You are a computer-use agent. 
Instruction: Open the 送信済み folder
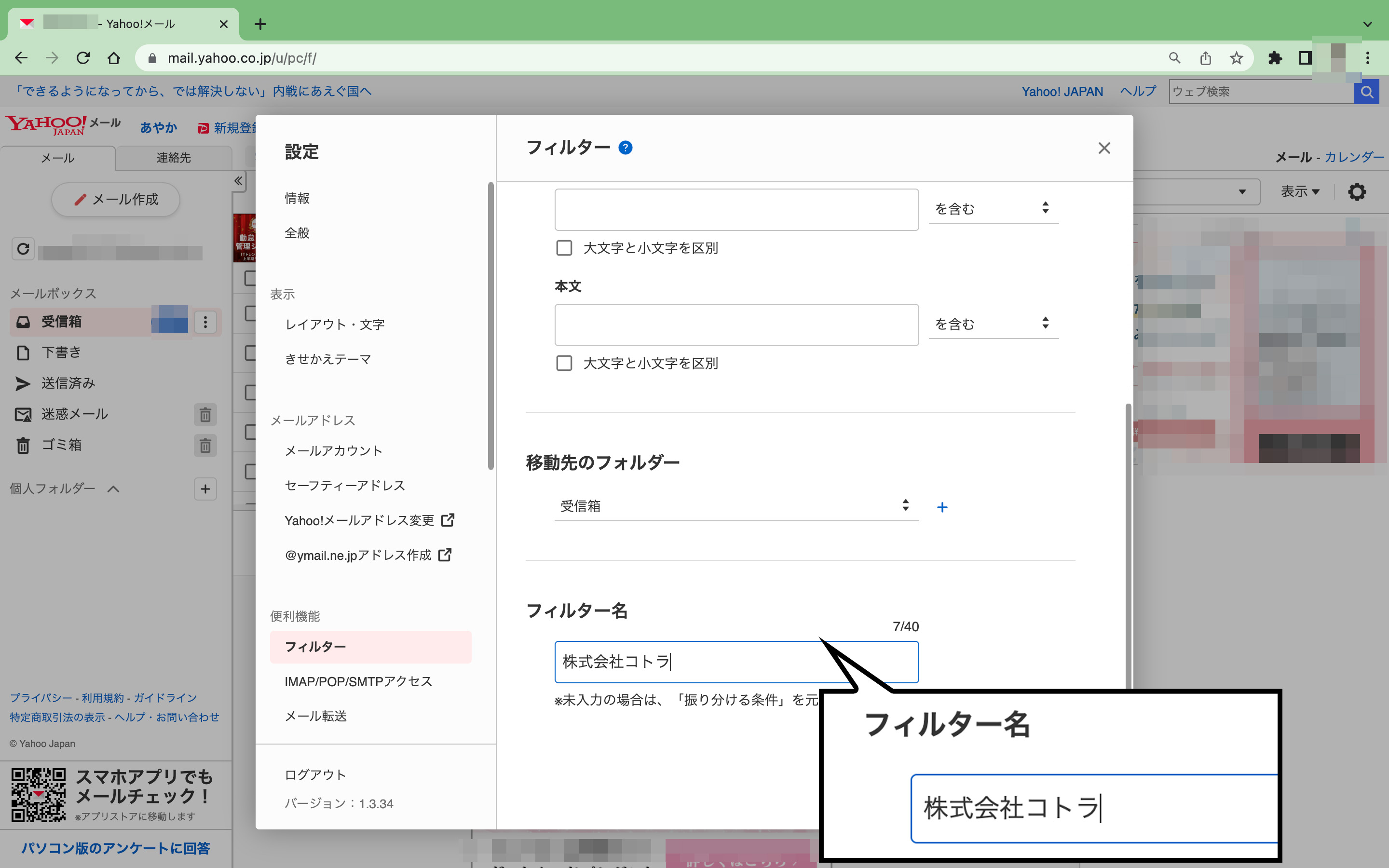click(68, 383)
